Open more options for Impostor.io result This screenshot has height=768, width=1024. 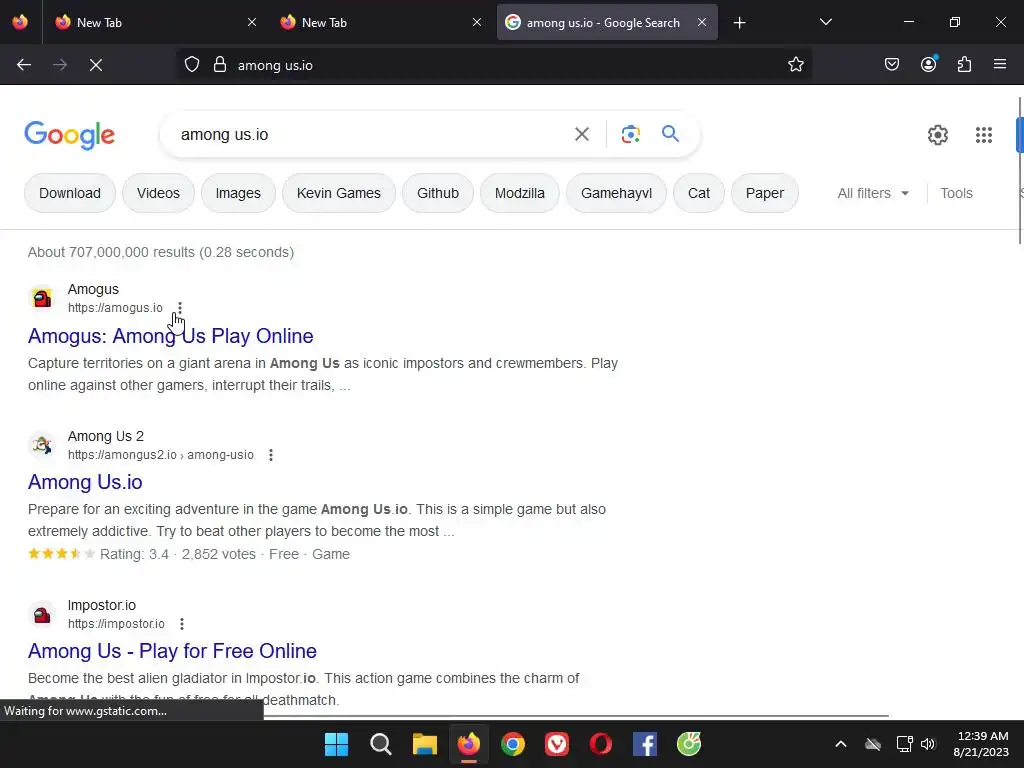(182, 624)
